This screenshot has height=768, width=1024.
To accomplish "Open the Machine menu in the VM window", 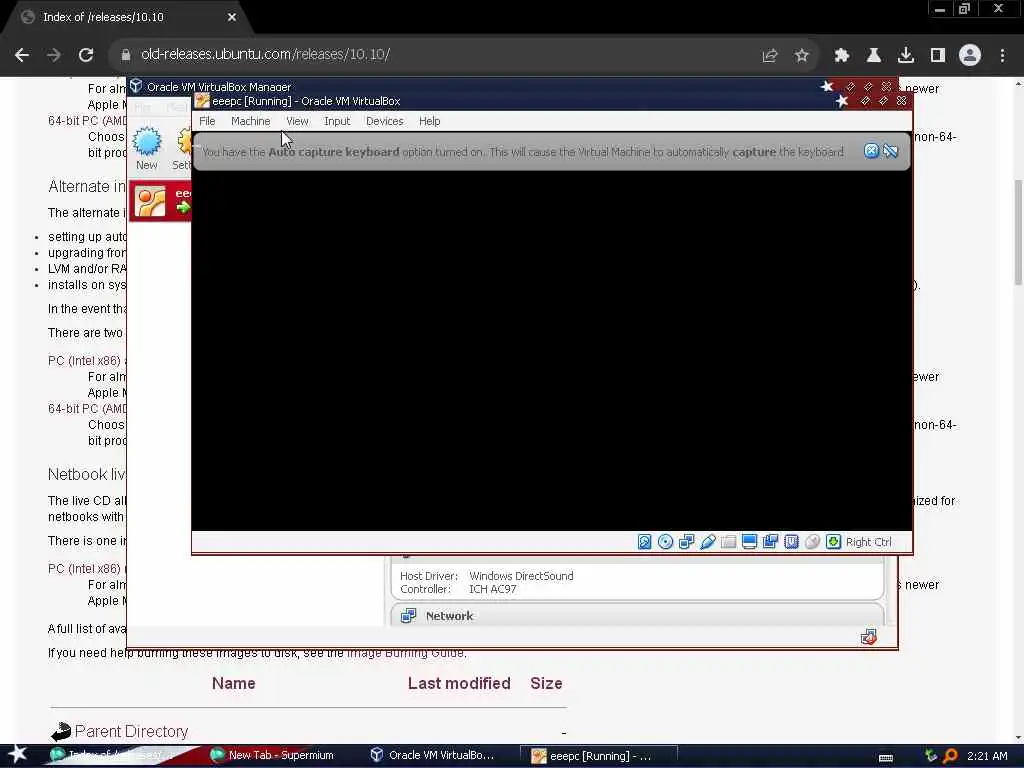I will [x=250, y=121].
